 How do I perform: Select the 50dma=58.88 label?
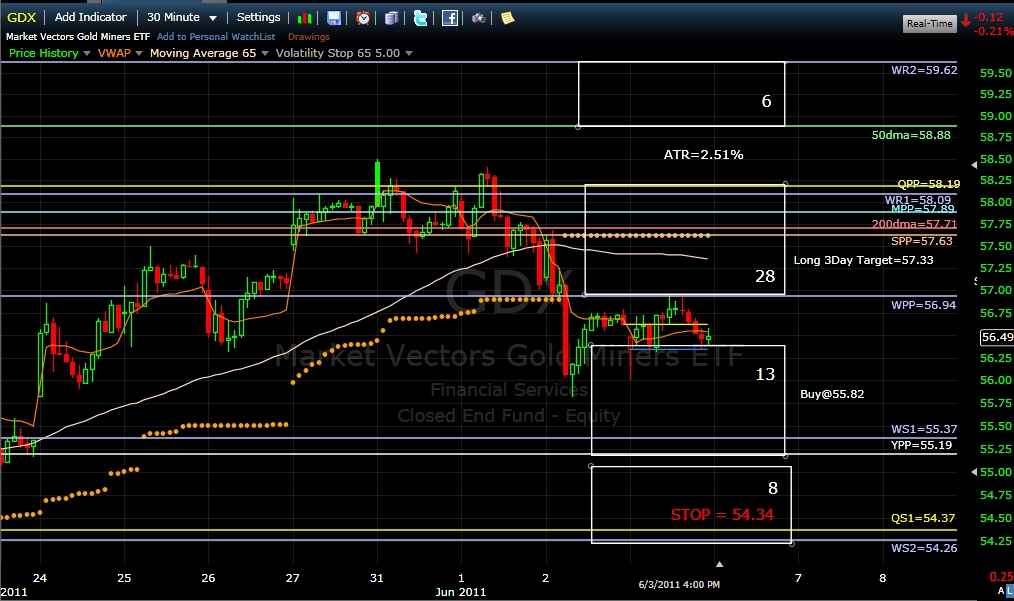(911, 135)
